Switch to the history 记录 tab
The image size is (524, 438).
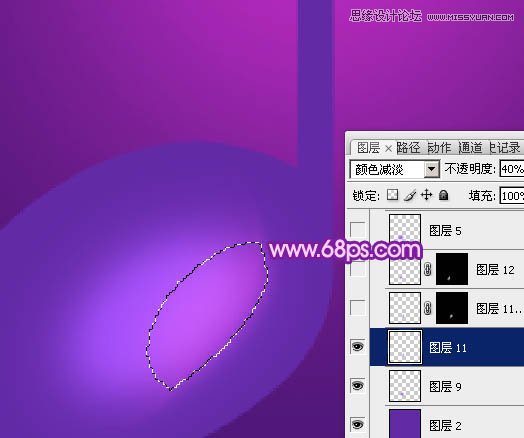pyautogui.click(x=505, y=148)
